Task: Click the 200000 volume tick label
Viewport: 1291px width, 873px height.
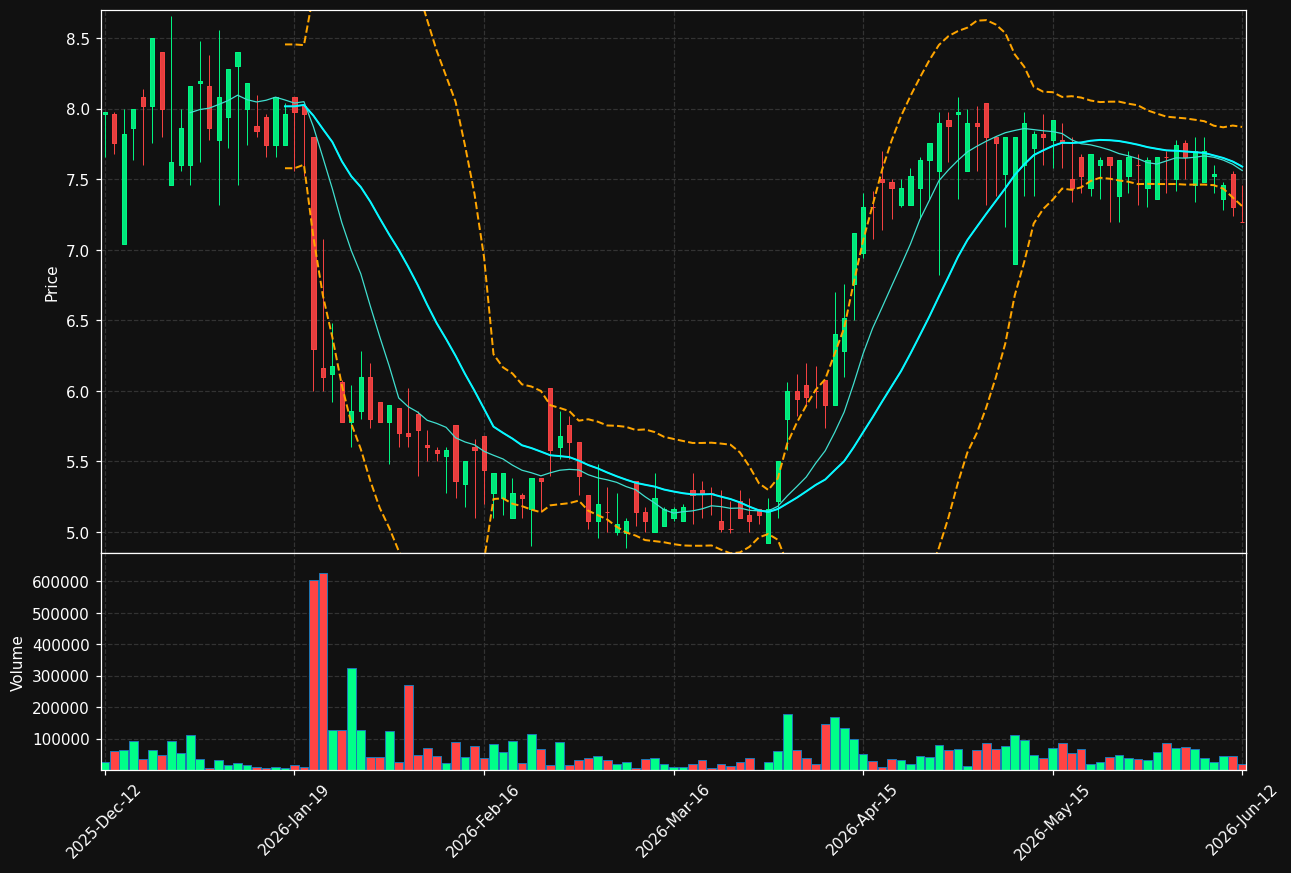Action: [62, 708]
